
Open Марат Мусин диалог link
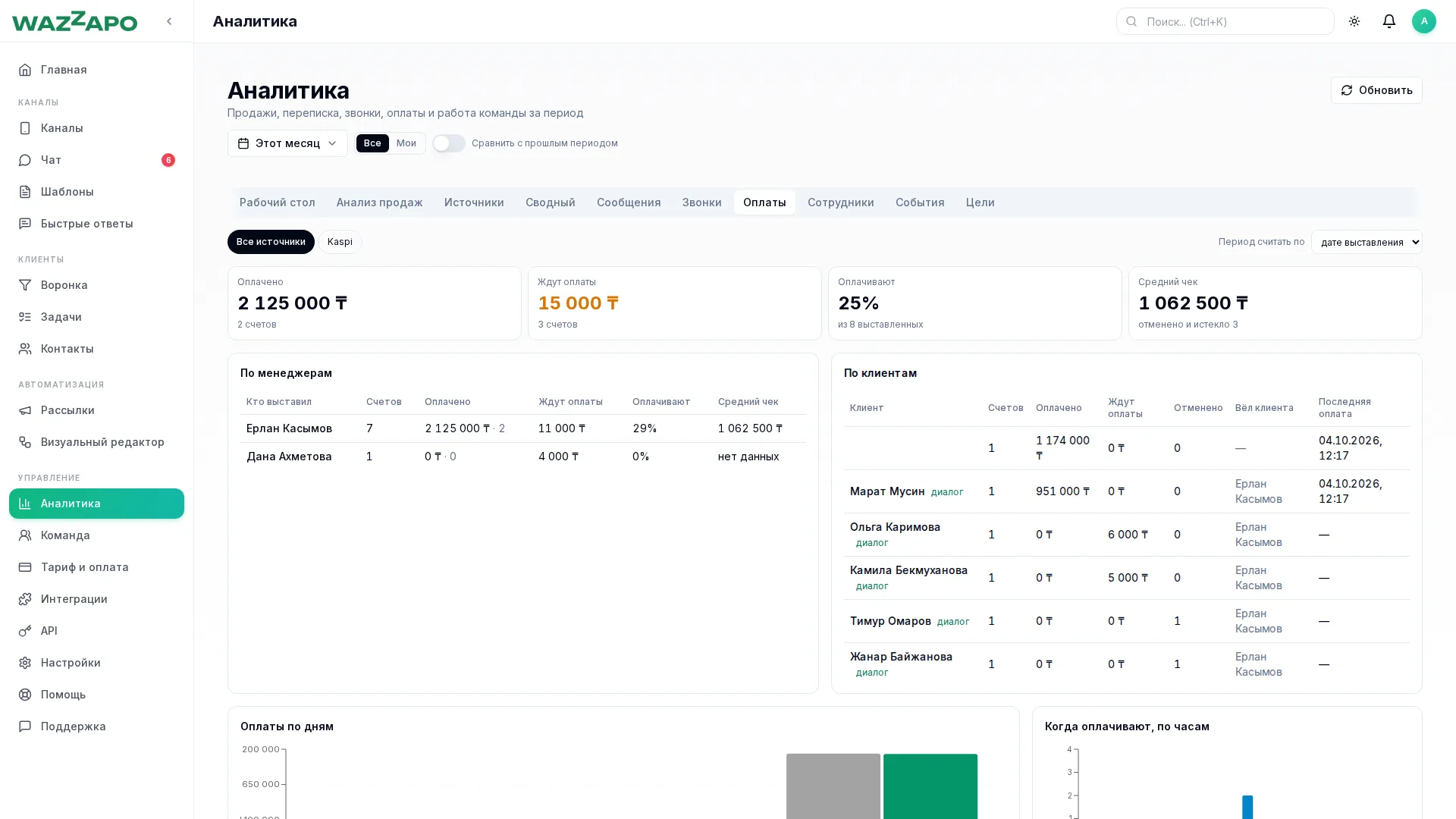(x=947, y=492)
